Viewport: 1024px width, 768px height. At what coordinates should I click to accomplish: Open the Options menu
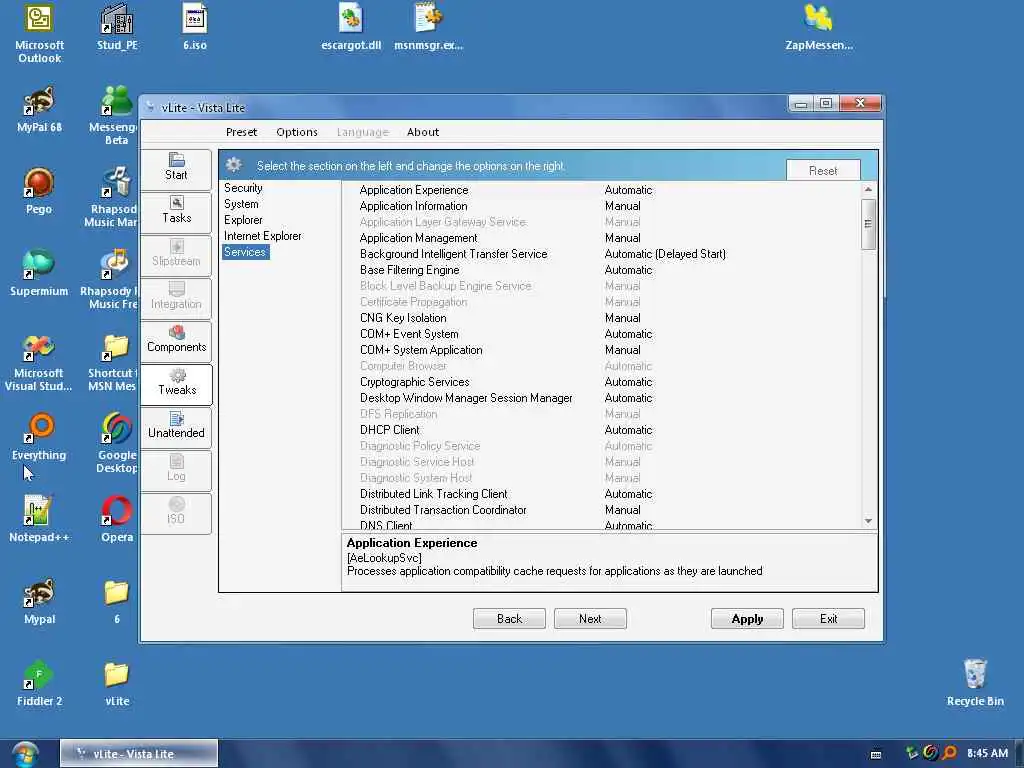[296, 132]
